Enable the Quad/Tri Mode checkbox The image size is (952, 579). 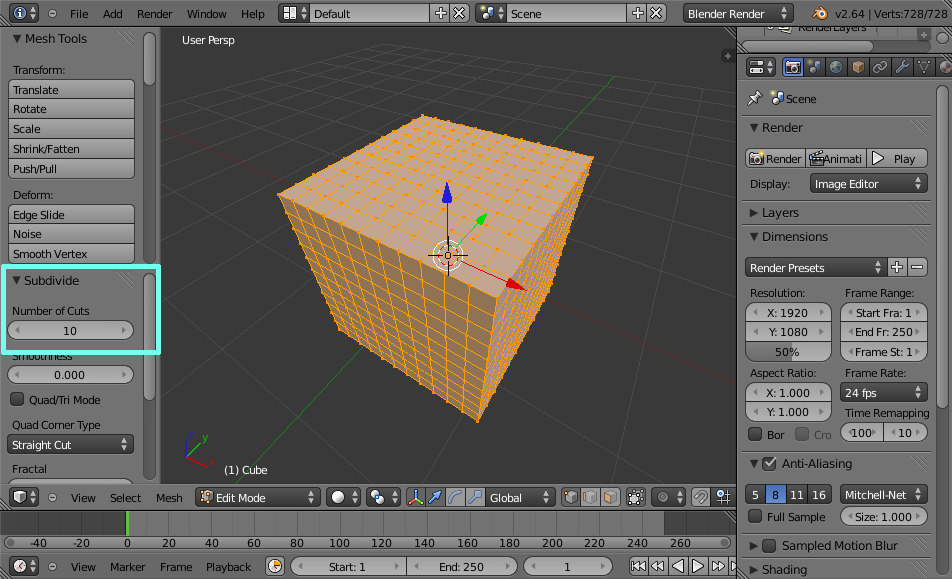(17, 400)
